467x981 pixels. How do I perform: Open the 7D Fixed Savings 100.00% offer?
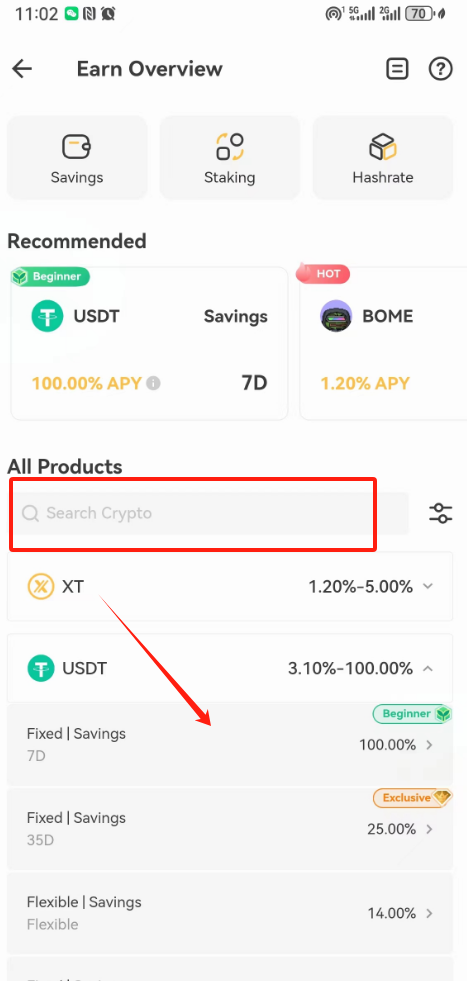(x=230, y=745)
